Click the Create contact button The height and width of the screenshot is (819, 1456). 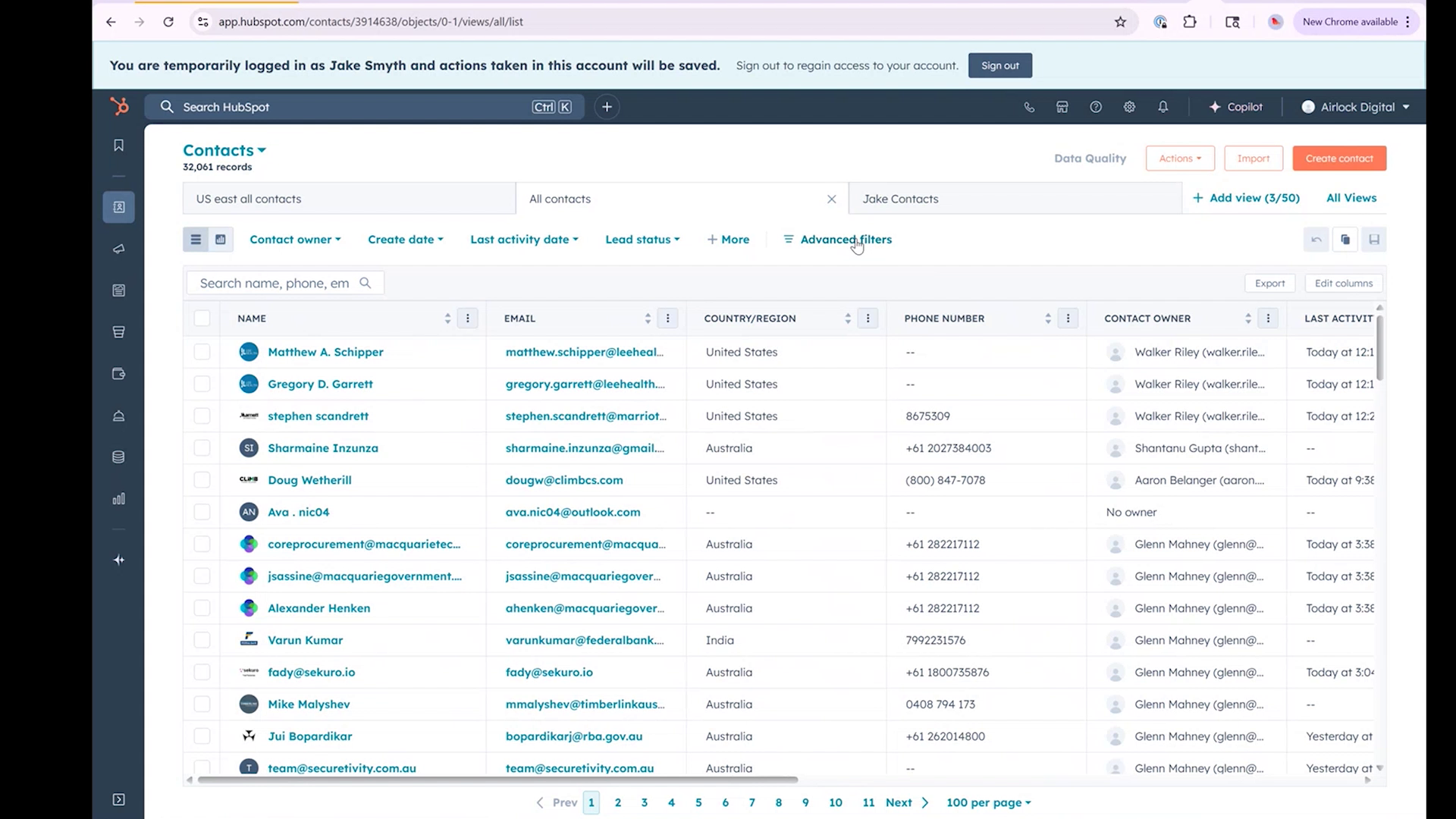1338,158
